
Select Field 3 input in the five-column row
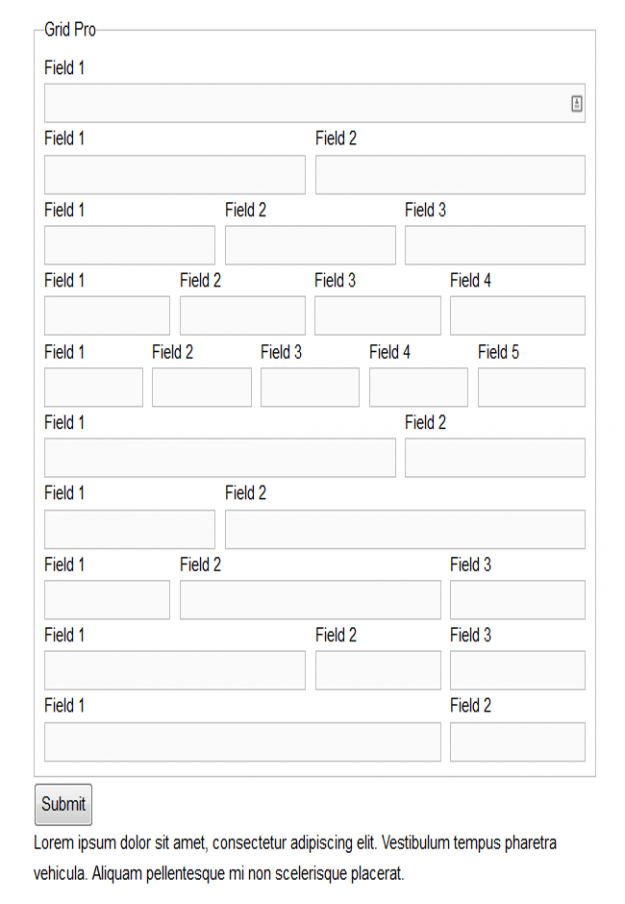pos(310,387)
